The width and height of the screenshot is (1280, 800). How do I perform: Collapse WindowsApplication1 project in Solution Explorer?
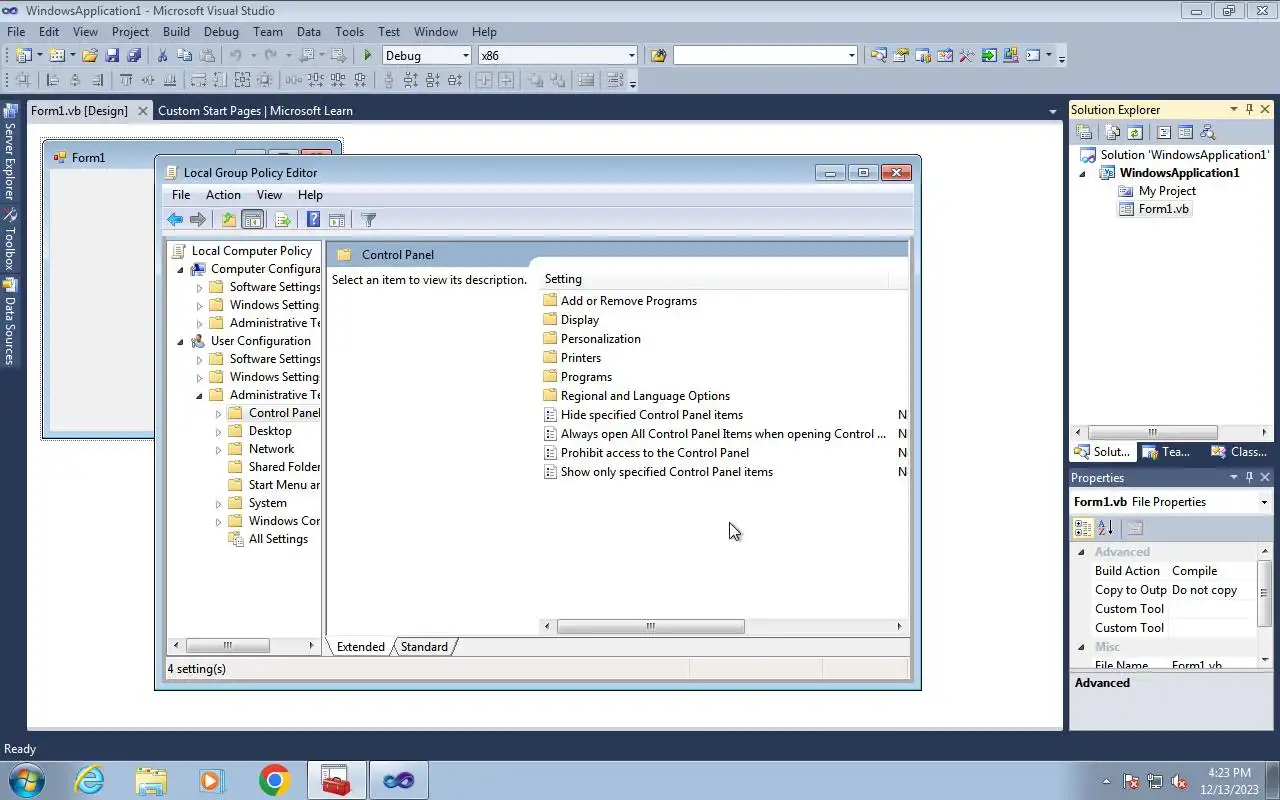click(x=1082, y=173)
